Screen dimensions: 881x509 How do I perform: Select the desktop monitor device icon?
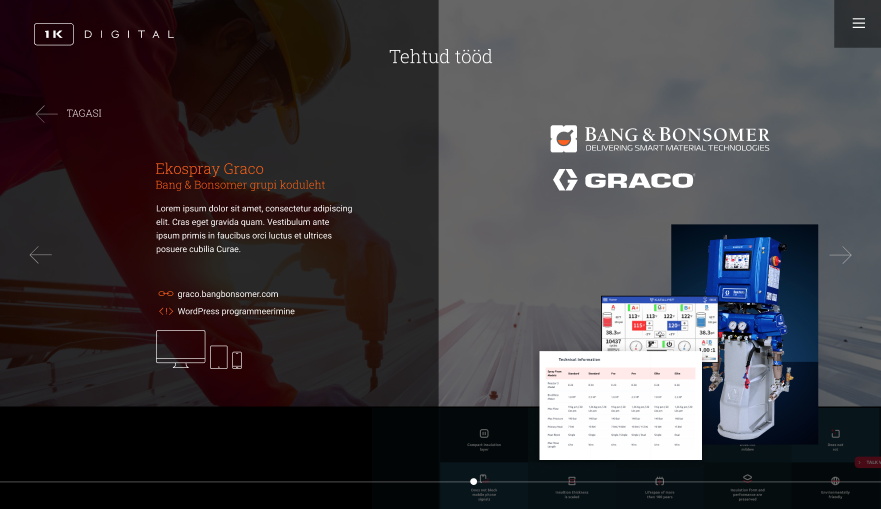coord(180,349)
